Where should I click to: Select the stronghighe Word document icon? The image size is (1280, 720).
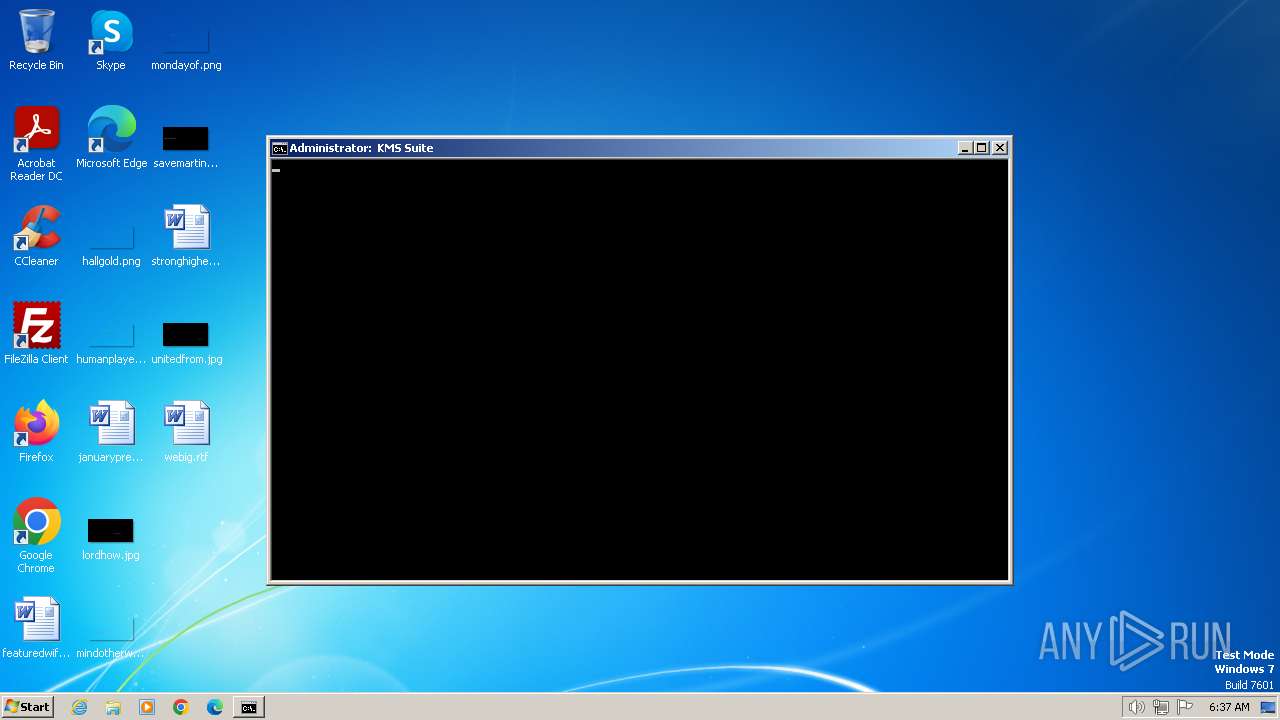[x=186, y=236]
